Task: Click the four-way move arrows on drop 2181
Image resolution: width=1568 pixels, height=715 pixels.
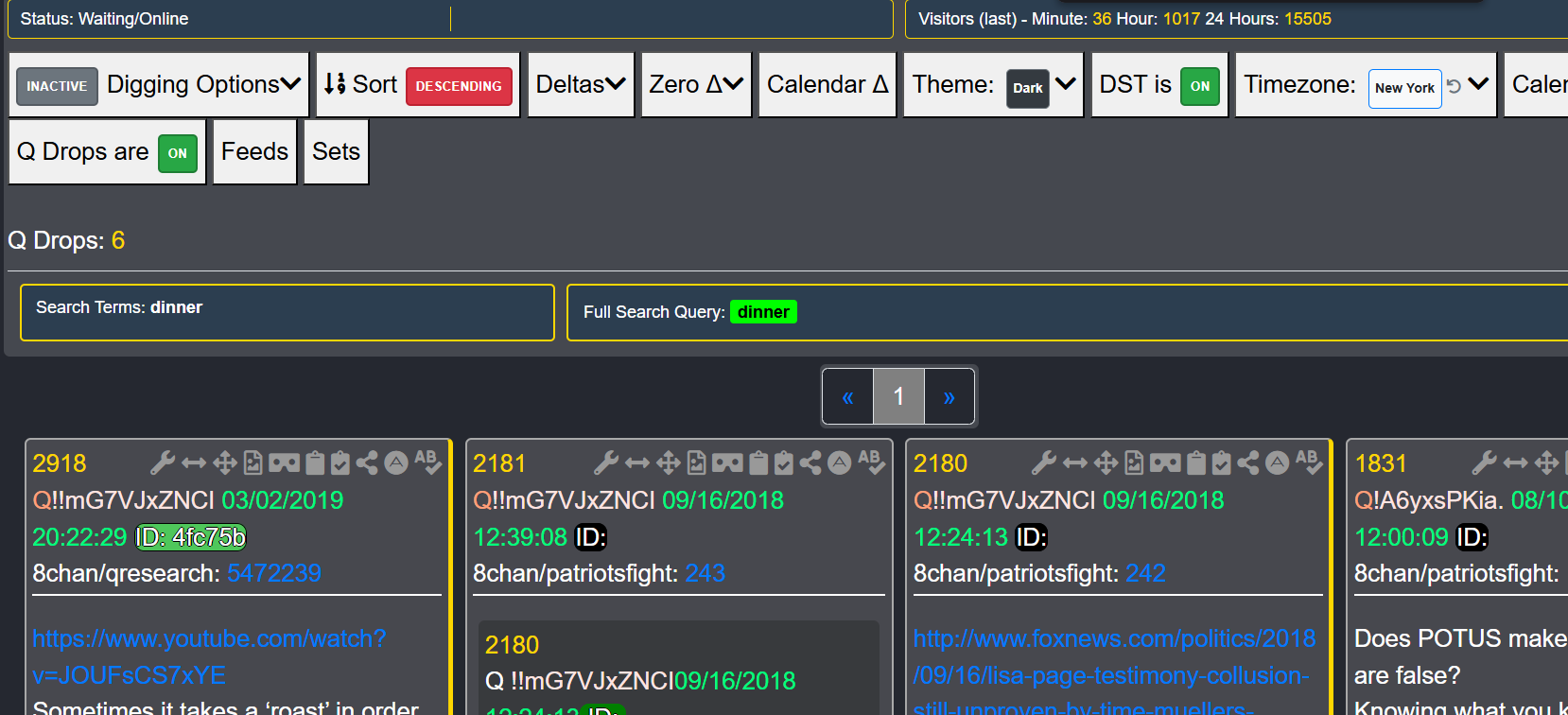Action: click(668, 462)
